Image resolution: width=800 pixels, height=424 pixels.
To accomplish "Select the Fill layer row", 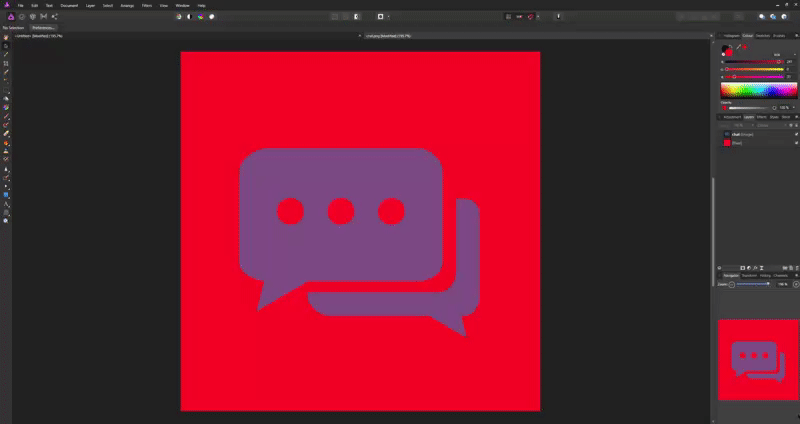I will pyautogui.click(x=760, y=143).
